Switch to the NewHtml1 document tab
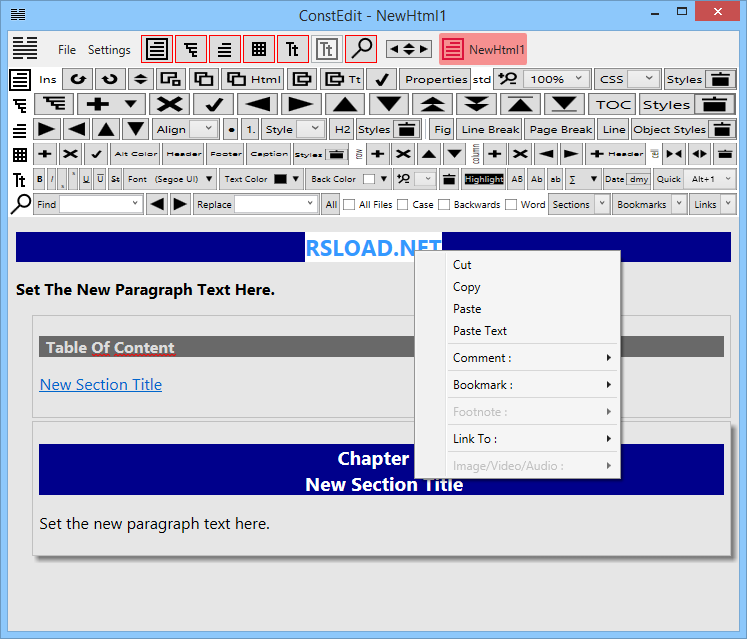 pos(483,49)
